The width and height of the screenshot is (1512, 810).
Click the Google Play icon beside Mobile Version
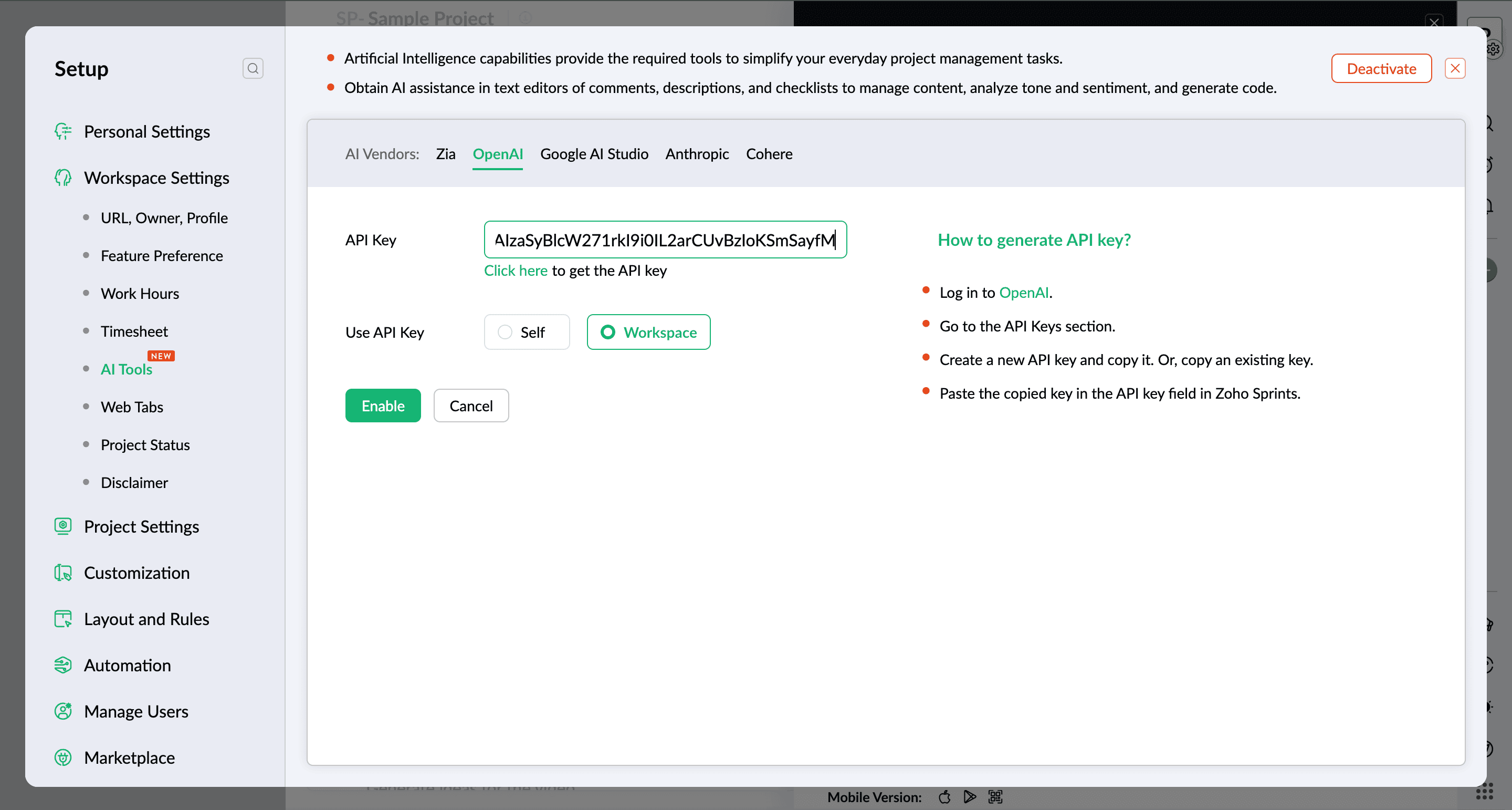[x=970, y=796]
